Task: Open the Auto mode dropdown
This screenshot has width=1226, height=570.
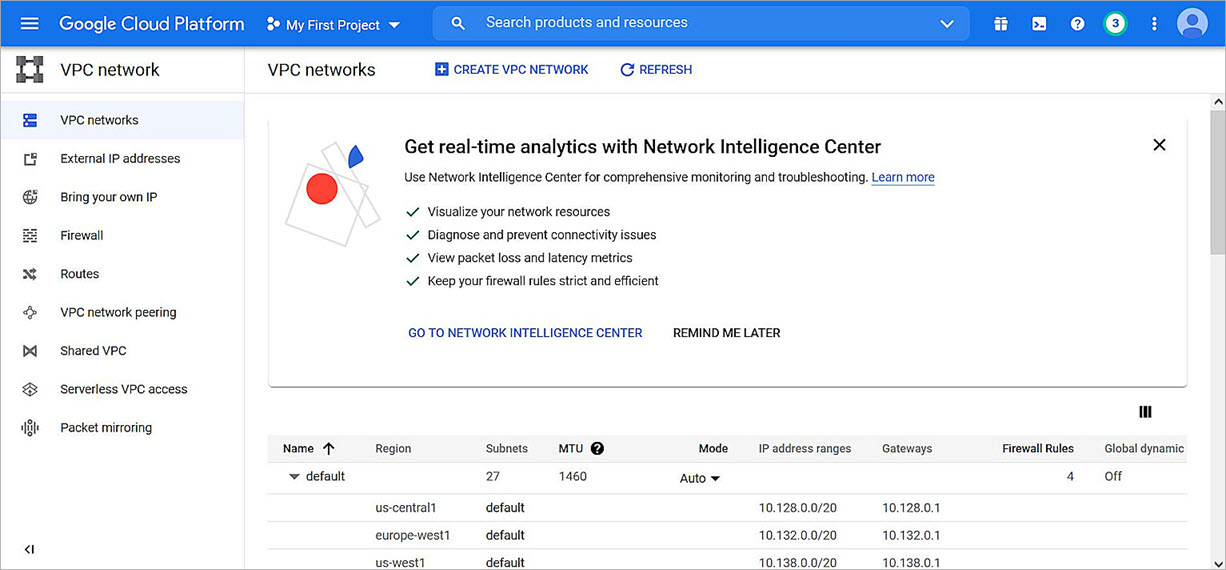Action: tap(700, 479)
